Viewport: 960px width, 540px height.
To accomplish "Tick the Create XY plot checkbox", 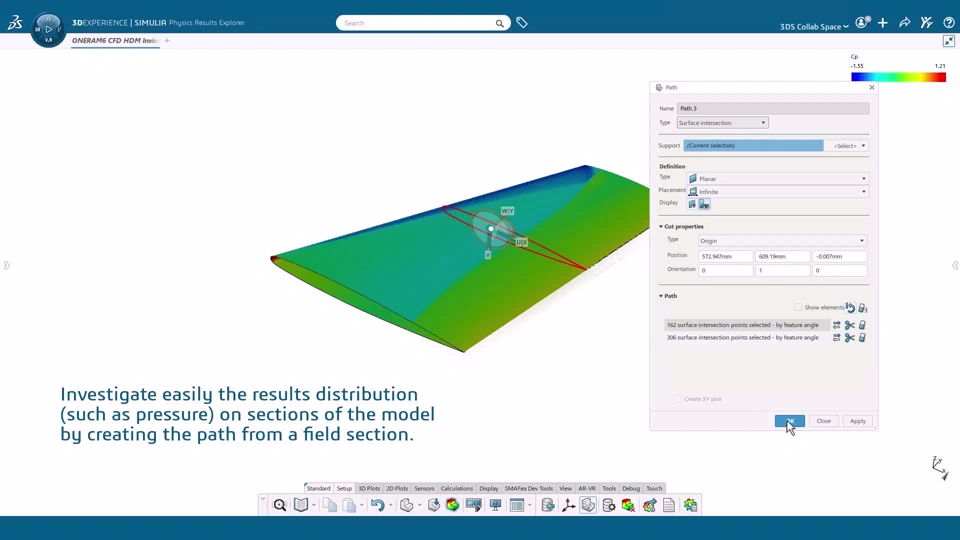I will click(678, 399).
